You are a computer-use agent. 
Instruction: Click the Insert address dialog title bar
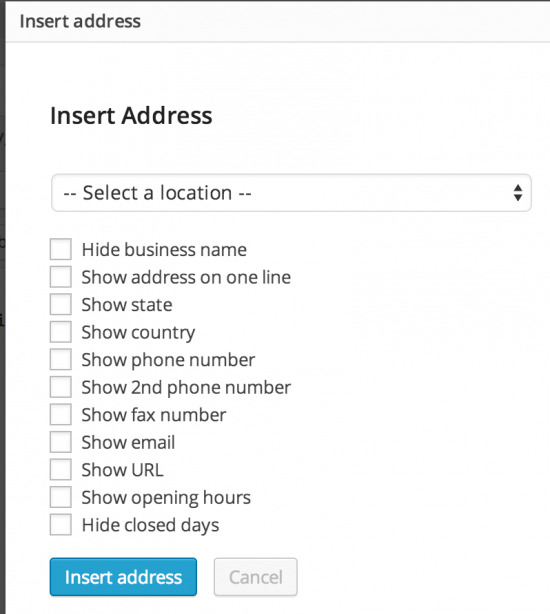point(278,21)
